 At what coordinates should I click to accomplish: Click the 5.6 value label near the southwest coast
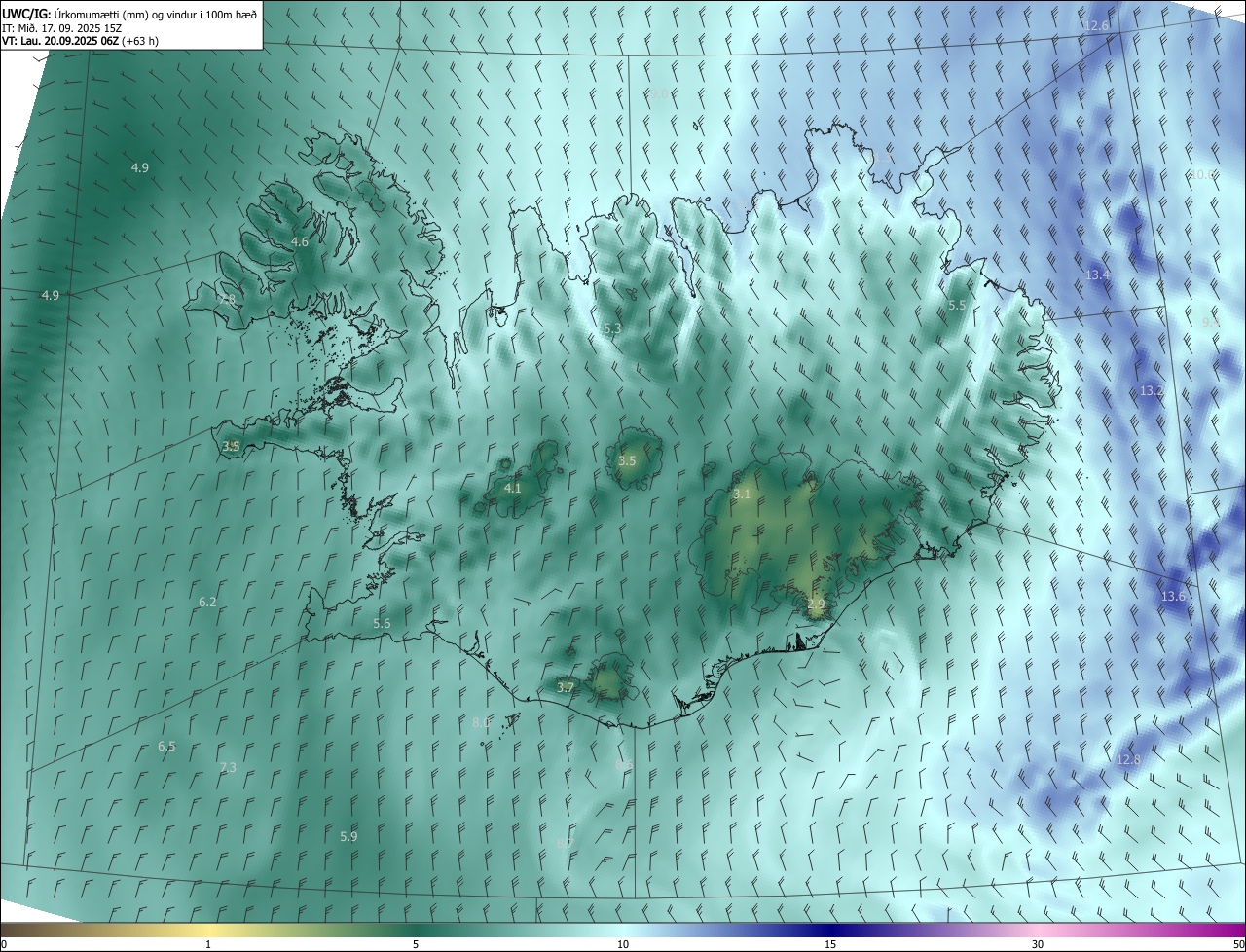[x=382, y=623]
